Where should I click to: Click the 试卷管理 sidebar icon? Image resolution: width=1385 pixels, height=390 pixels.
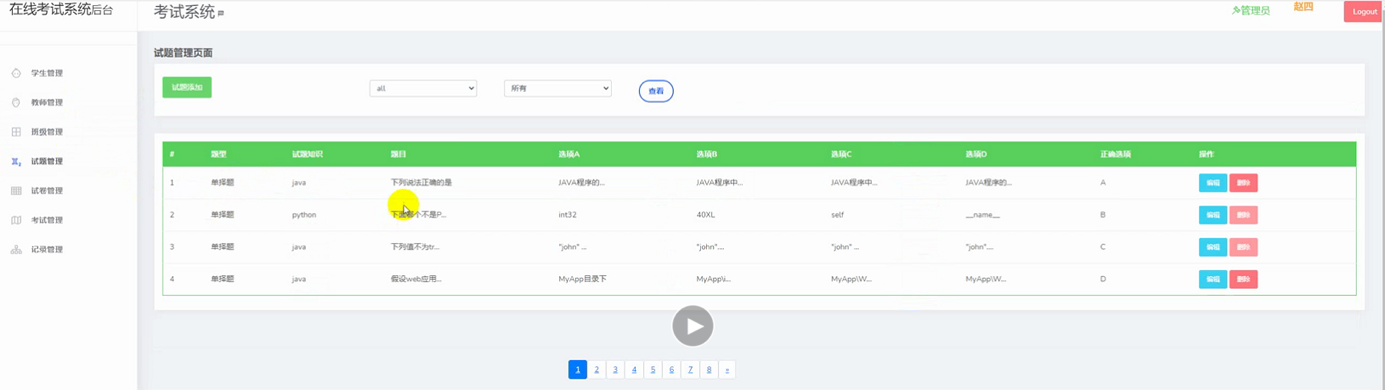pyautogui.click(x=16, y=190)
